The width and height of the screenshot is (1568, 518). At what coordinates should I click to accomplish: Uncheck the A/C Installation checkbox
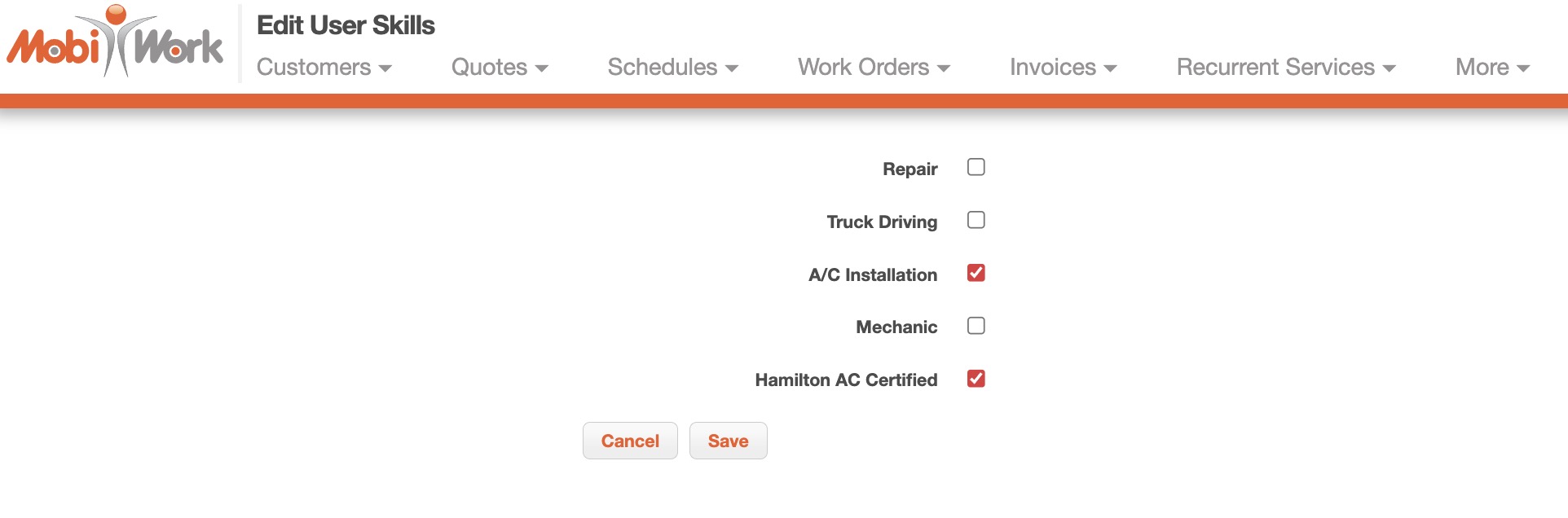coord(976,274)
